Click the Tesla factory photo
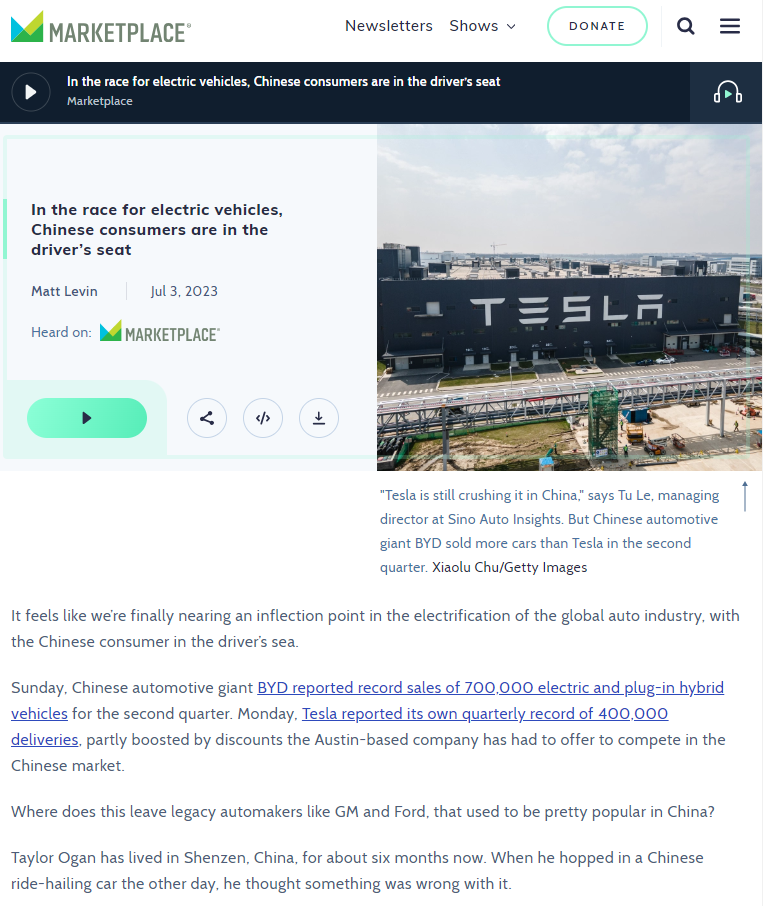This screenshot has height=906, width=763. point(569,300)
